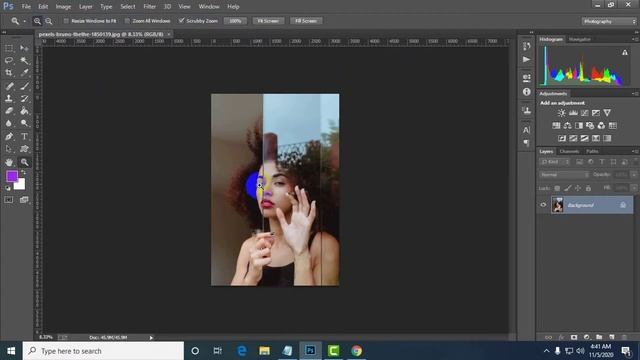Viewport: 640px width, 360px height.
Task: Click the Zoom In option icon
Action: (37, 21)
